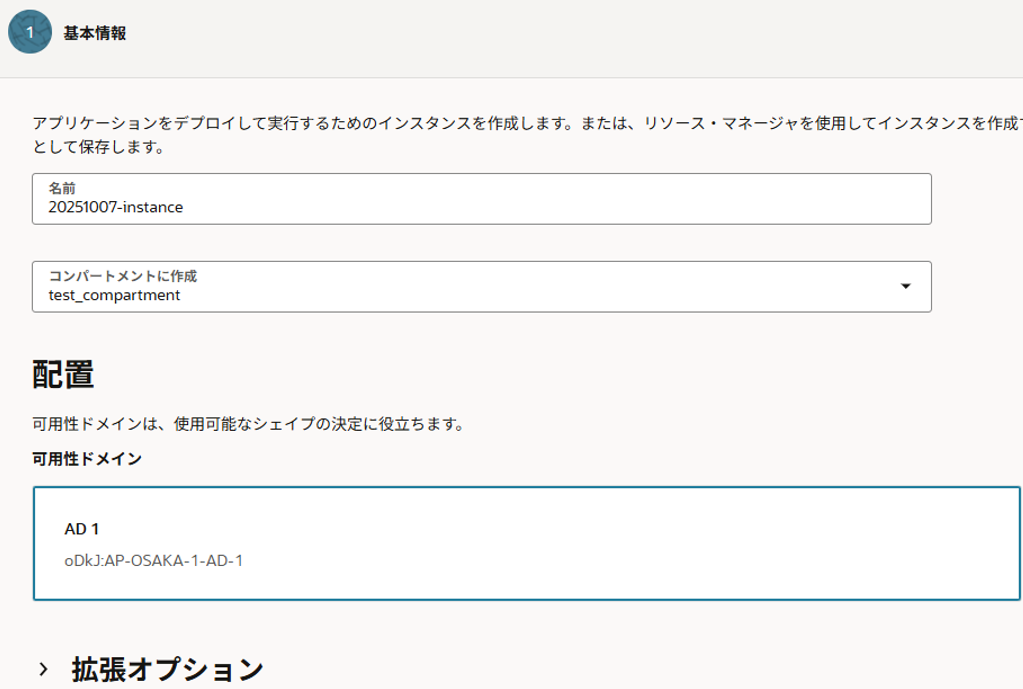The height and width of the screenshot is (689, 1023).
Task: Open the compartment dropdown arrow
Action: (x=905, y=286)
